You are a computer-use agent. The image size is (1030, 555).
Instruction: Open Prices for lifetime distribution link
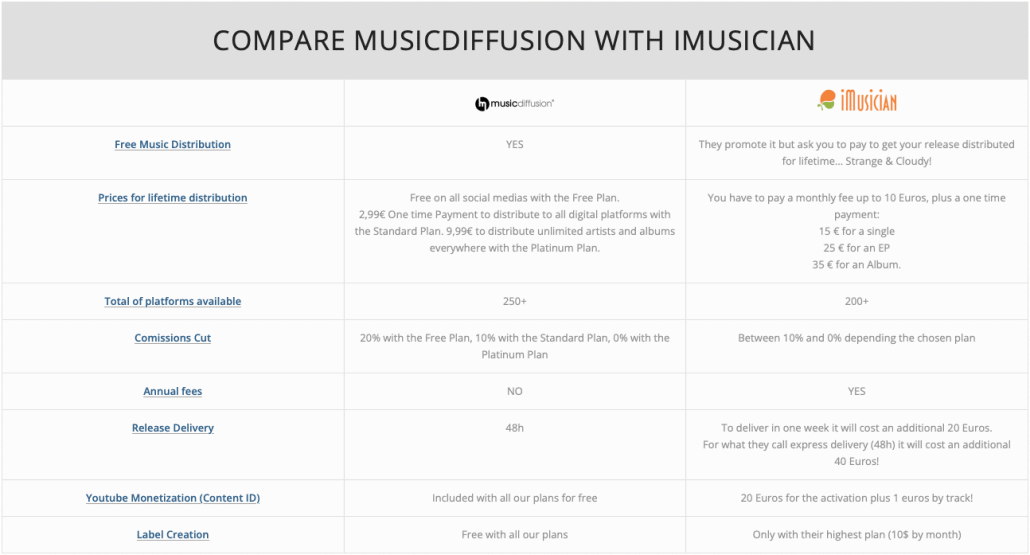[x=173, y=198]
